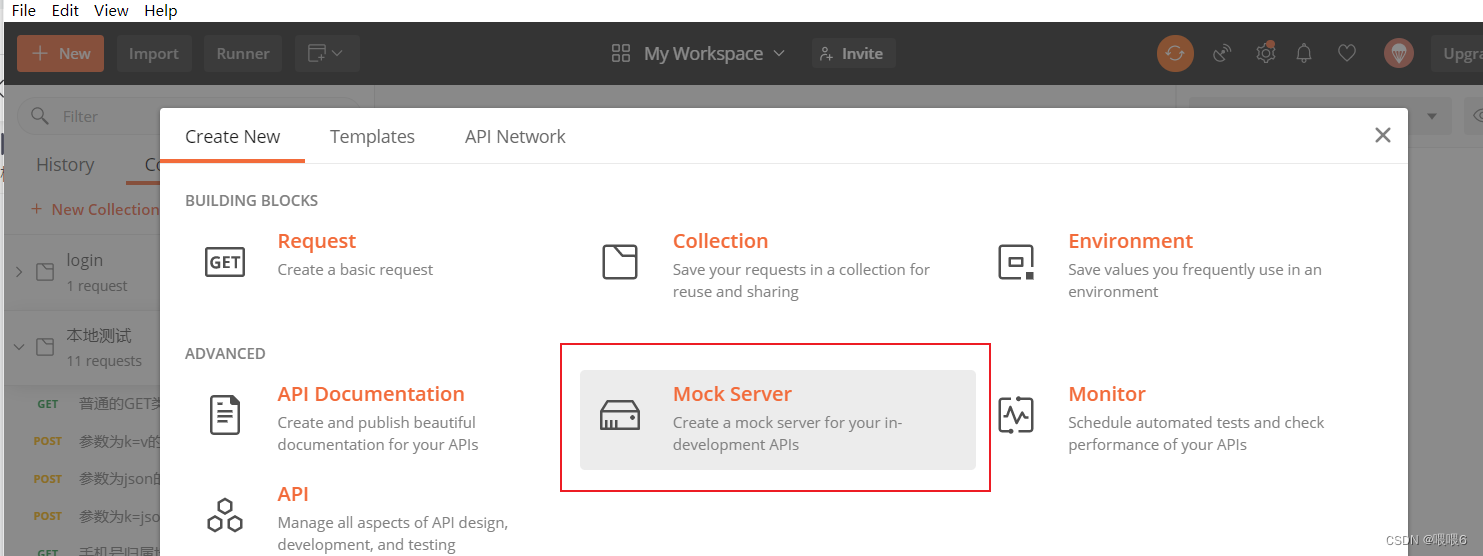Click the Mock Server heading
This screenshot has width=1483, height=556.
[732, 394]
